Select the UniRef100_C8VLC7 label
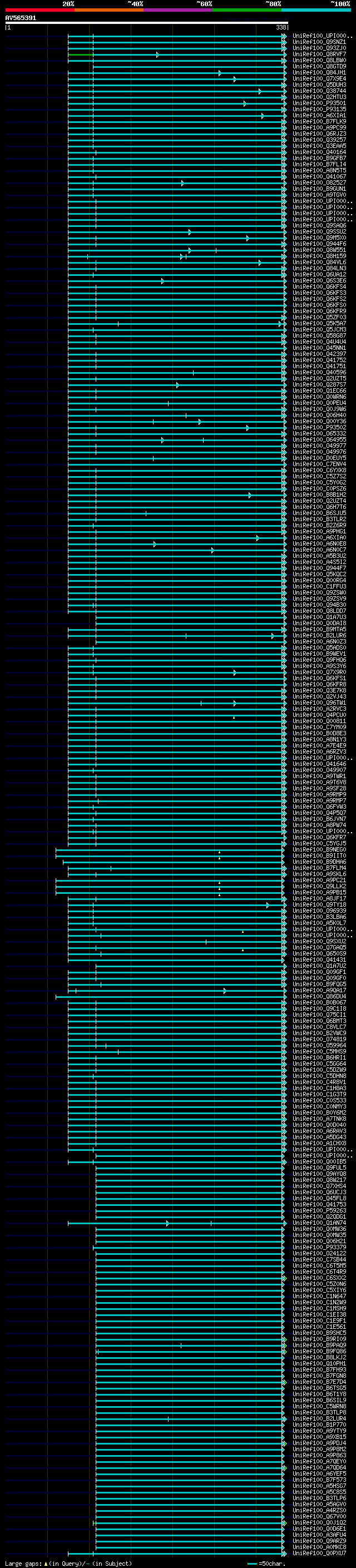 [x=319, y=1027]
